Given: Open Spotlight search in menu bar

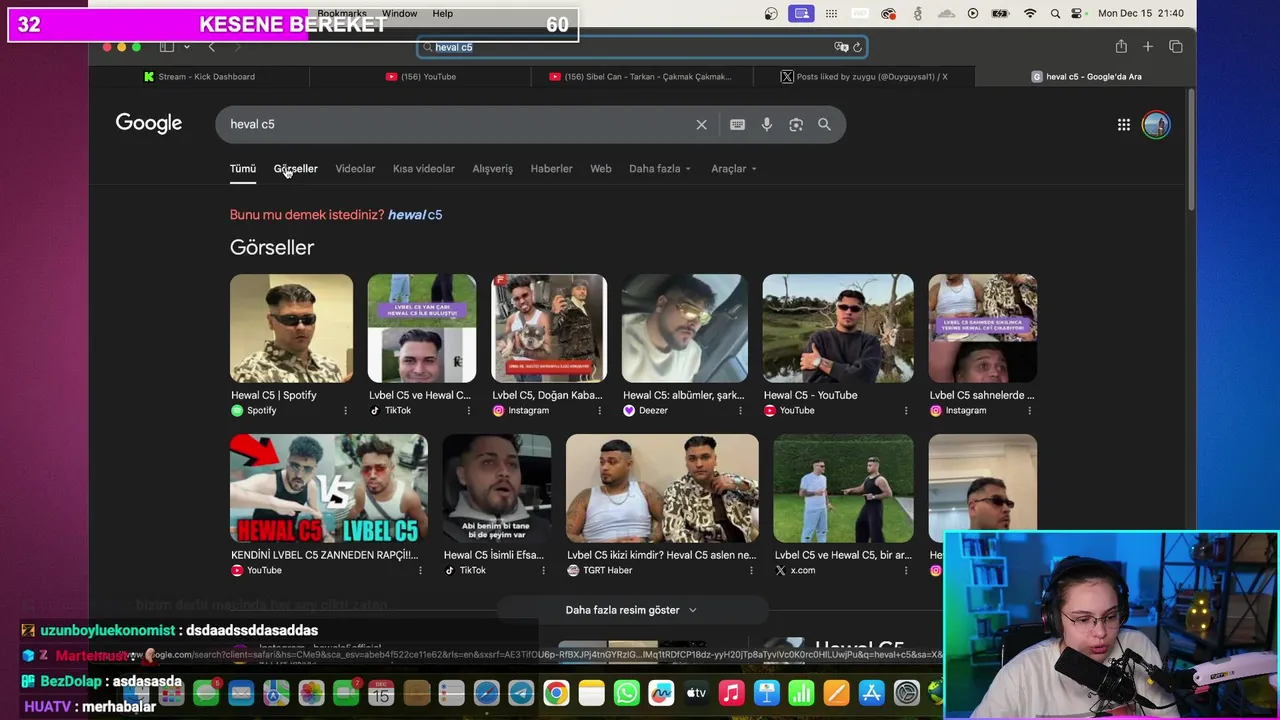Looking at the screenshot, I should 1056,14.
